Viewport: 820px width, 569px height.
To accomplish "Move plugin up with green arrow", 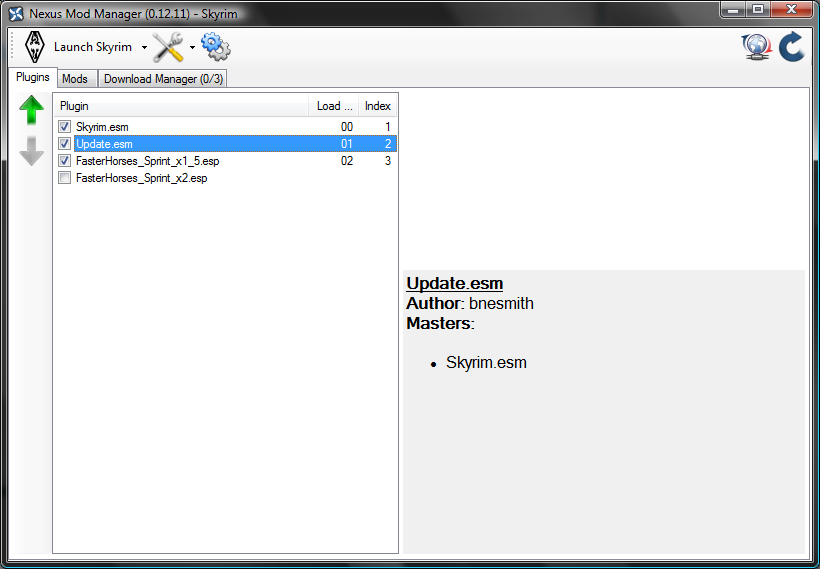I will point(31,110).
